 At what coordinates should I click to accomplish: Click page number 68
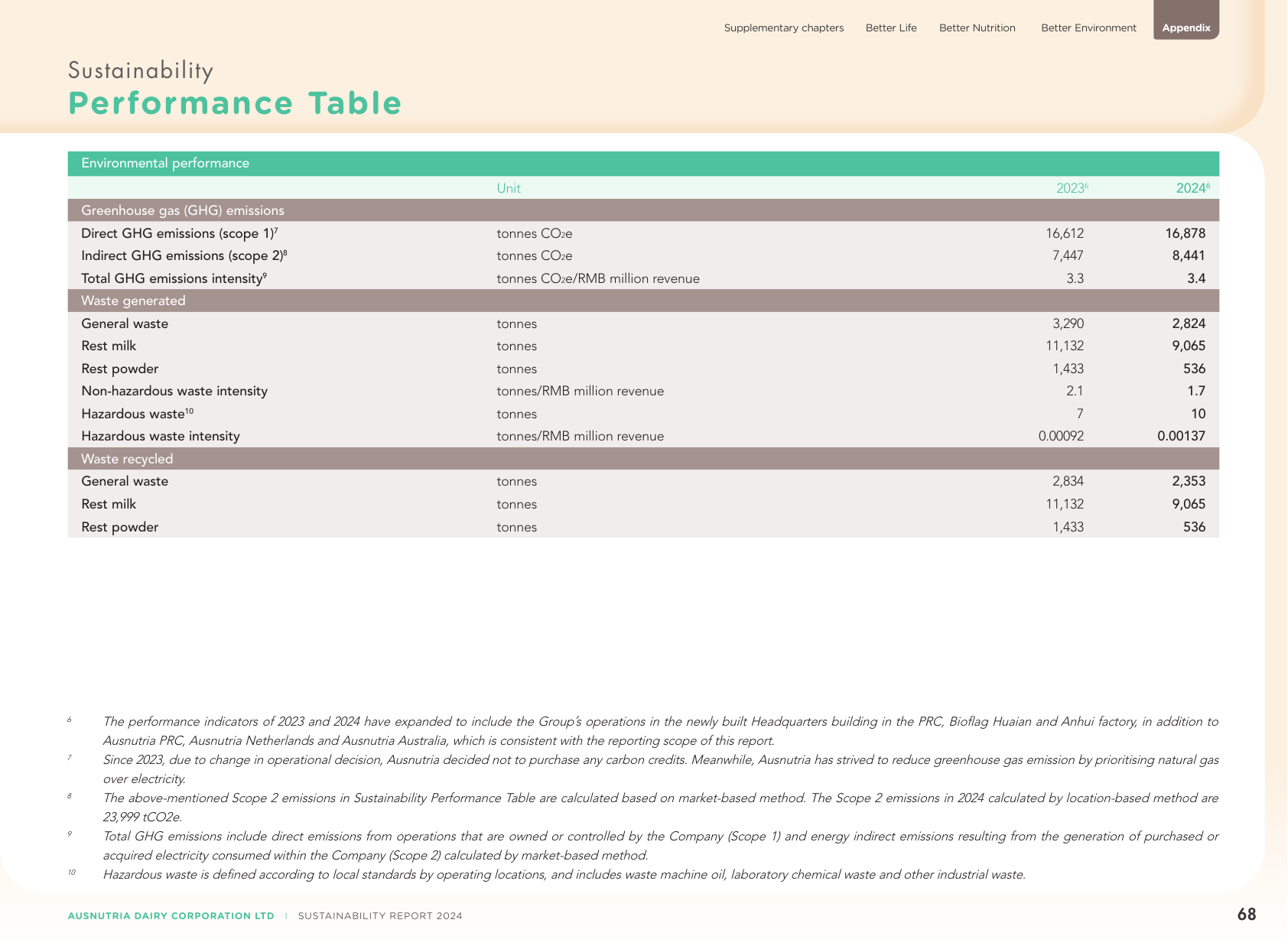tap(1247, 915)
